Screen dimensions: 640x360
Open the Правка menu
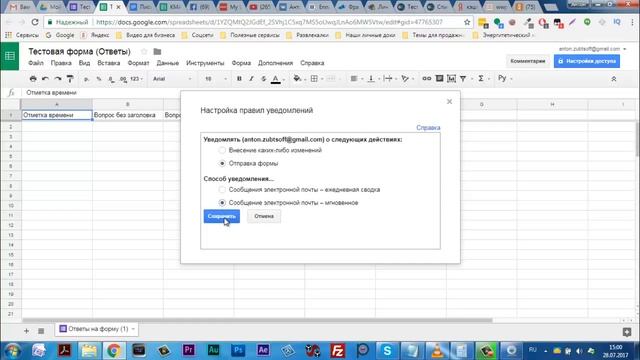pos(61,63)
